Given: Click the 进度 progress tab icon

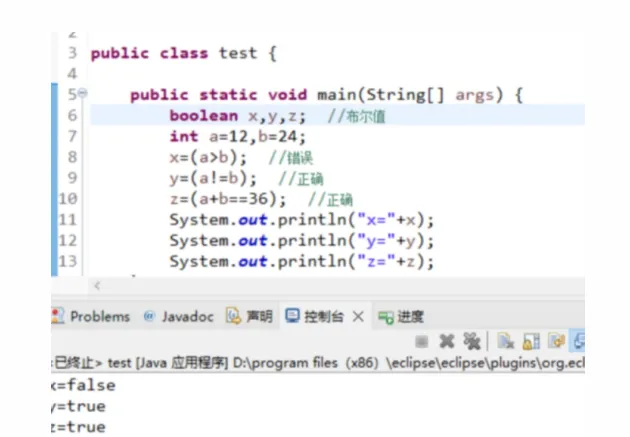Looking at the screenshot, I should pos(386,317).
